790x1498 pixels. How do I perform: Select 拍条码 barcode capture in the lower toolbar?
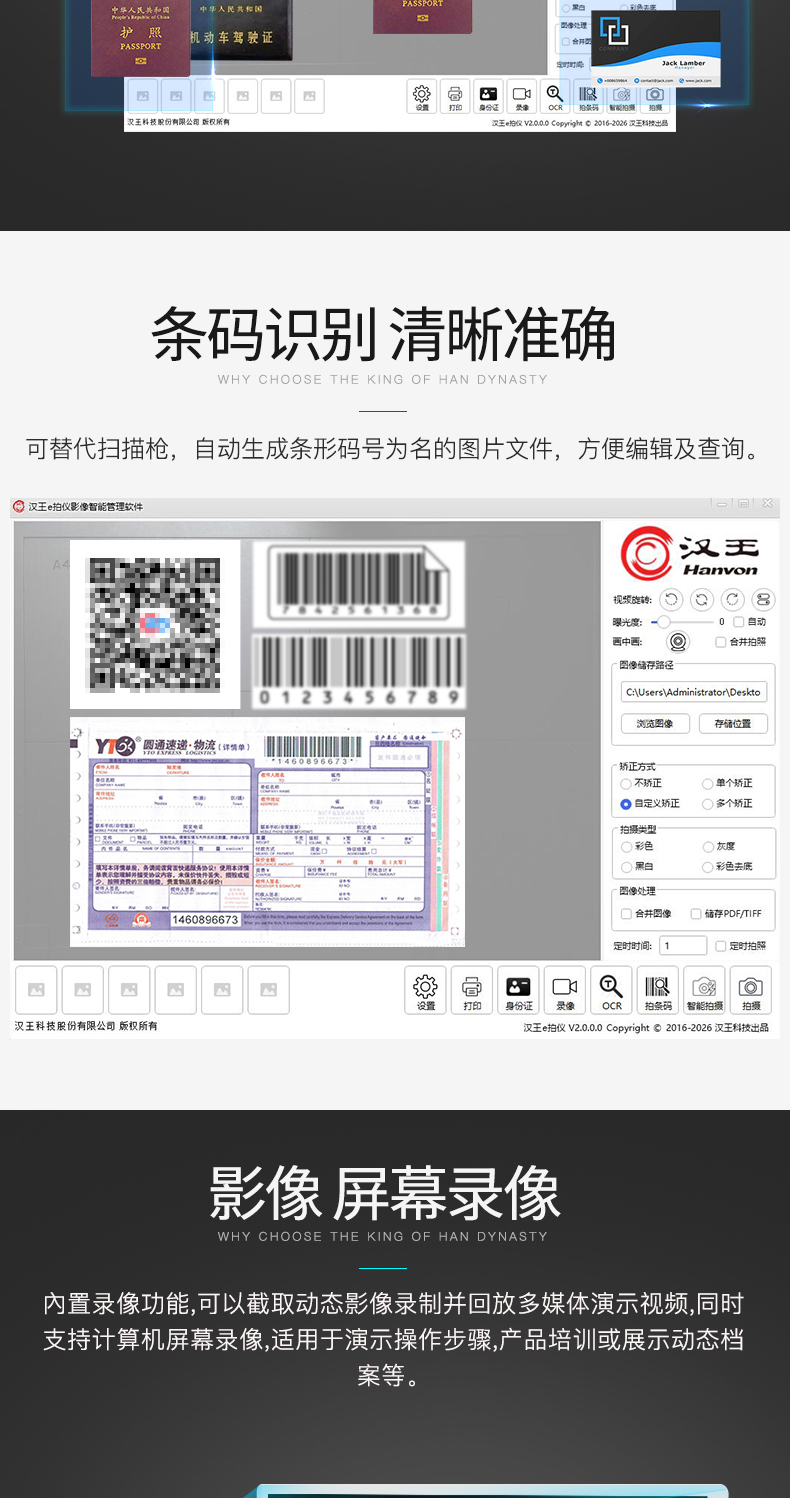pyautogui.click(x=657, y=989)
